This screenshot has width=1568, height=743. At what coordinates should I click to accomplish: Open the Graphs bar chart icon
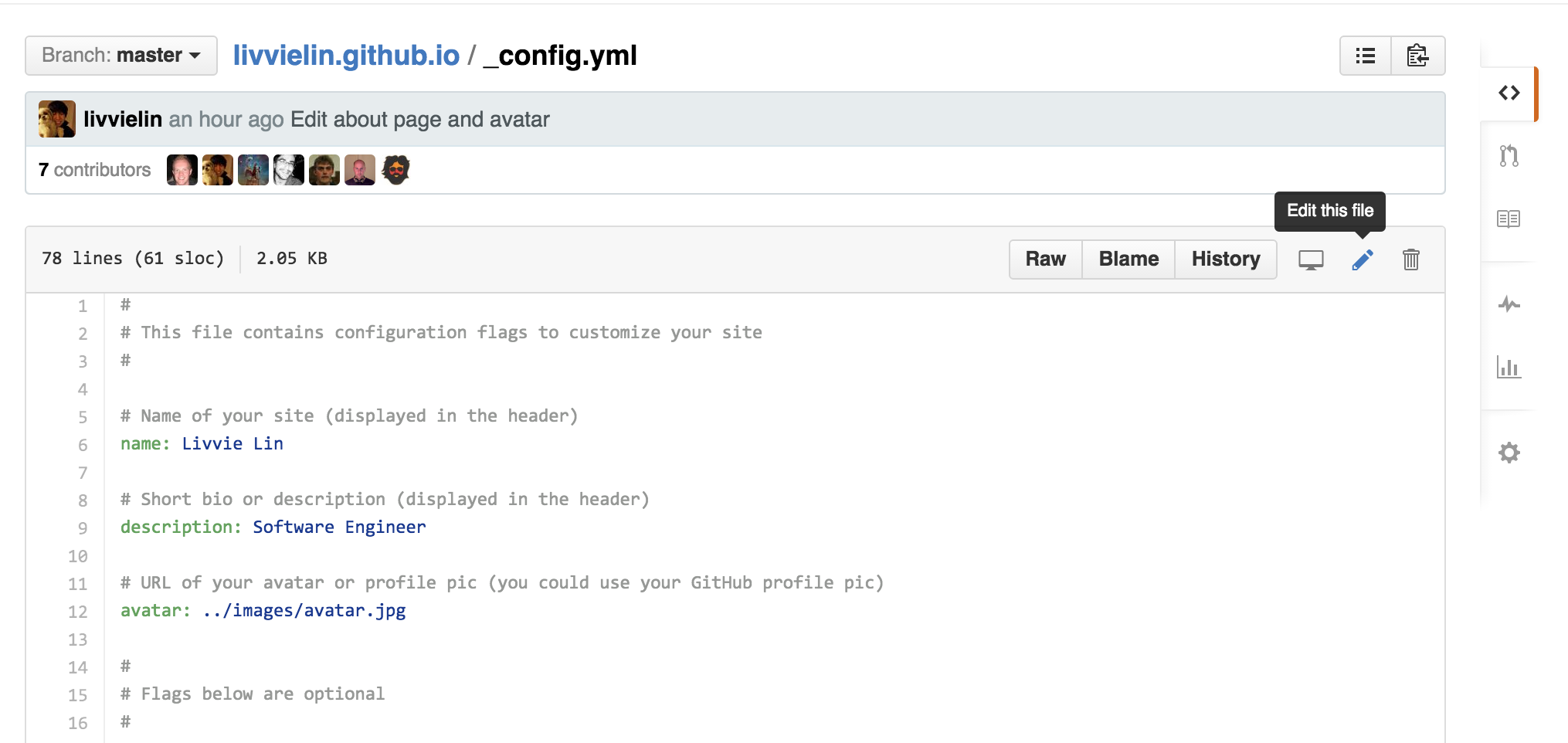tap(1509, 367)
